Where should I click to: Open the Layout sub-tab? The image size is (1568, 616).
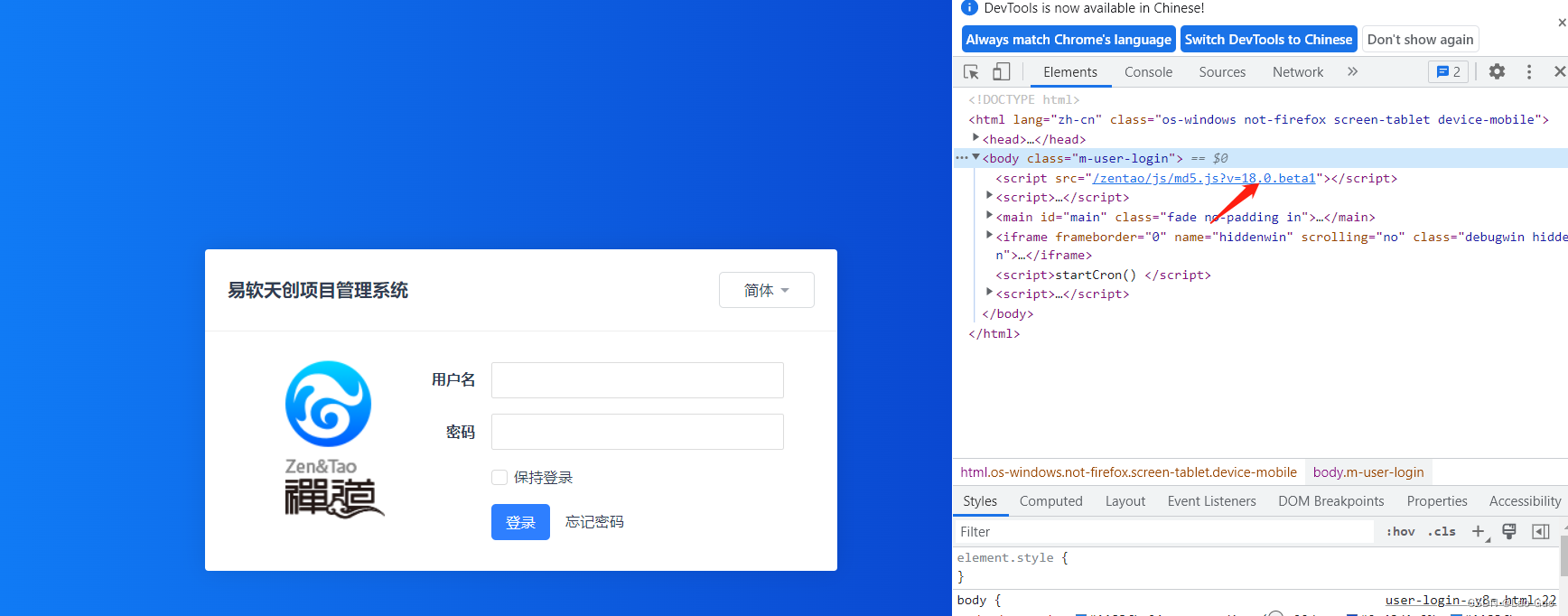pyautogui.click(x=1125, y=501)
